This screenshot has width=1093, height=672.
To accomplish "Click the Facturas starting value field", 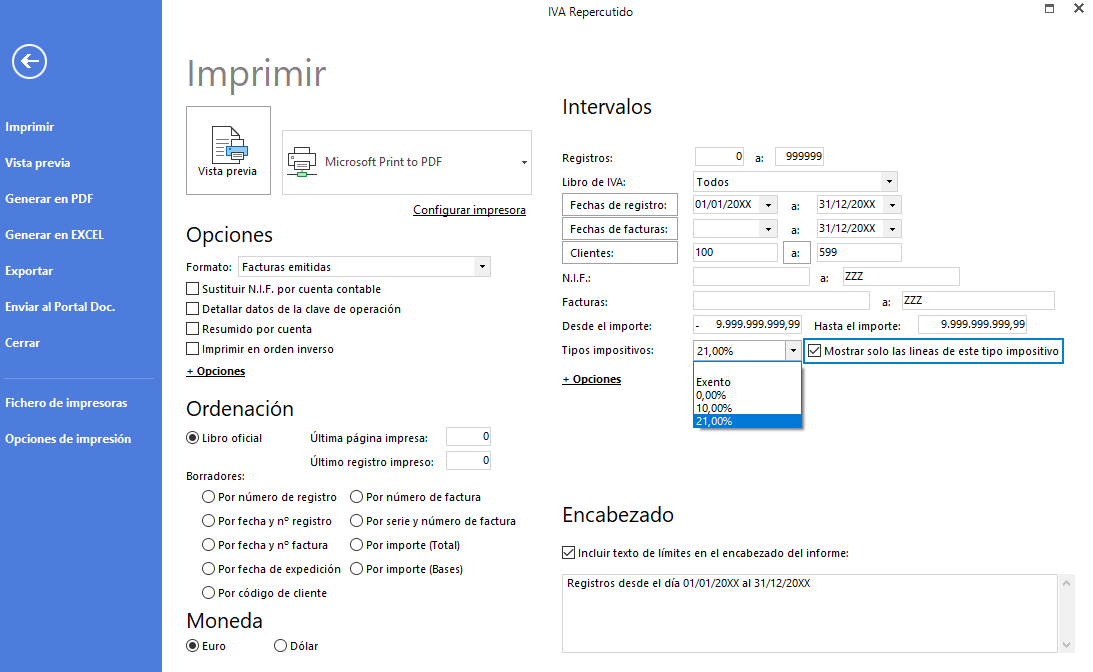I will click(780, 300).
